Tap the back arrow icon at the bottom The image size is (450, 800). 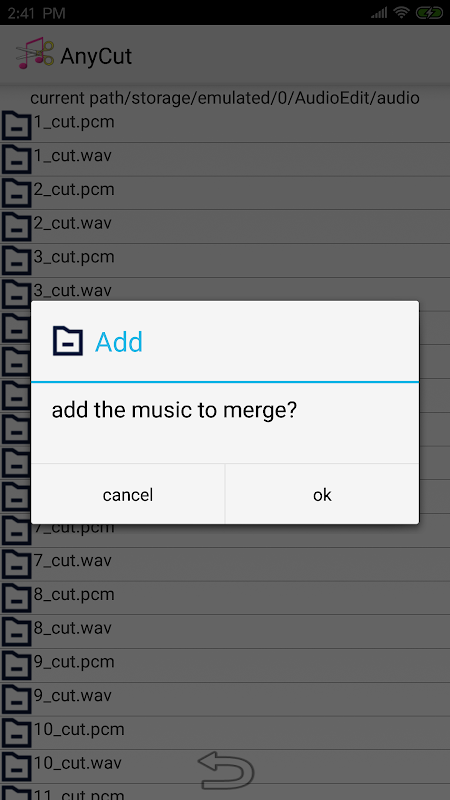pos(226,770)
